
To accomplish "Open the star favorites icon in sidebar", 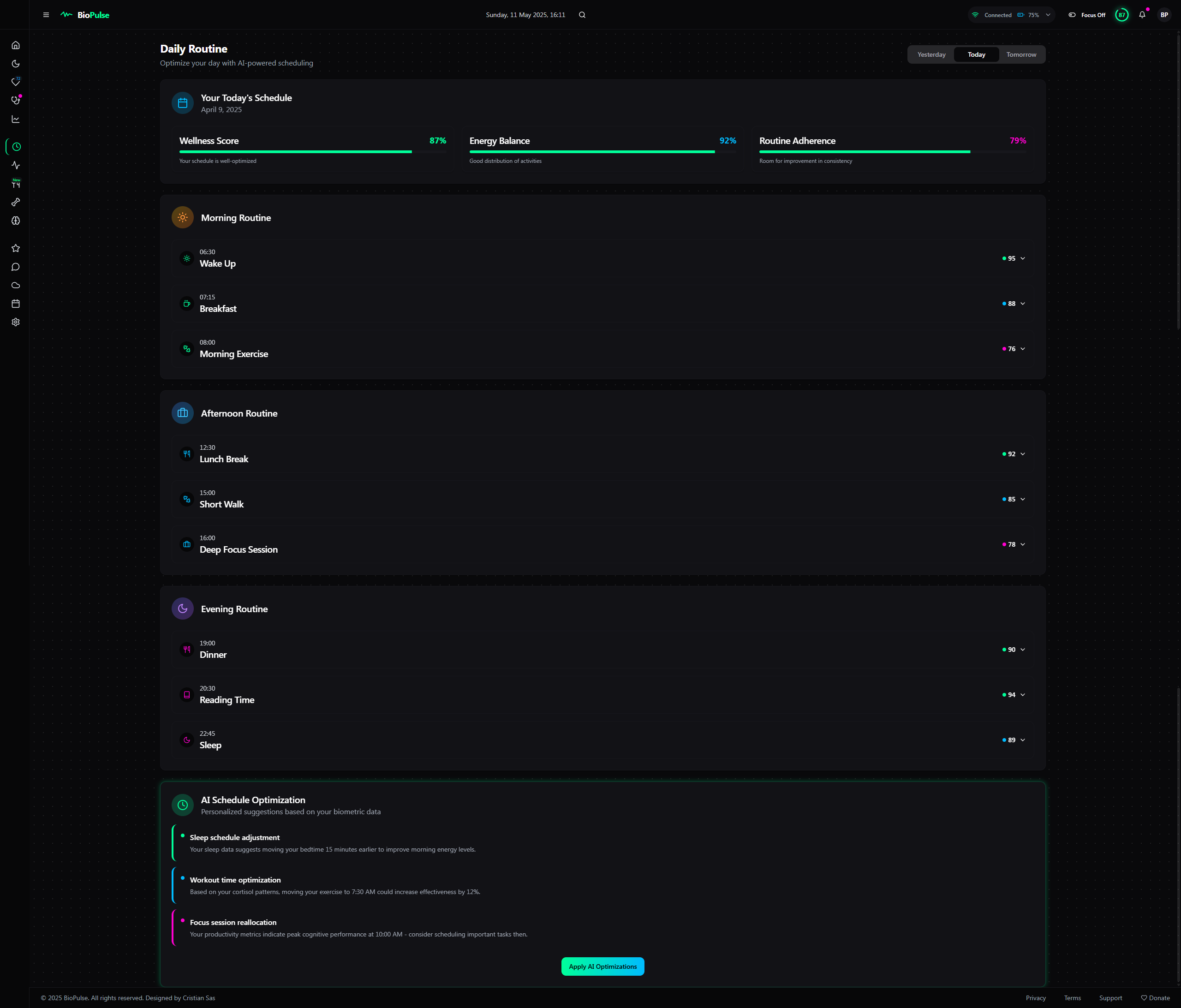I will 16,248.
